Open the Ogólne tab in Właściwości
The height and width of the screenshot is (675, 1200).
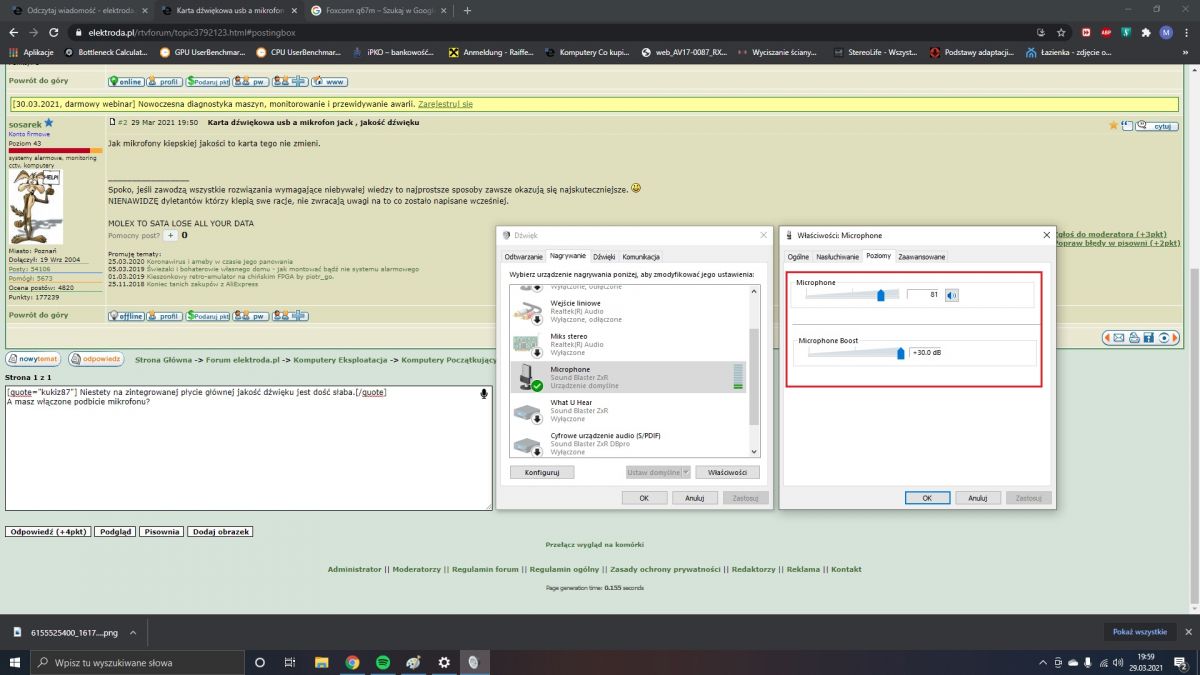point(798,257)
